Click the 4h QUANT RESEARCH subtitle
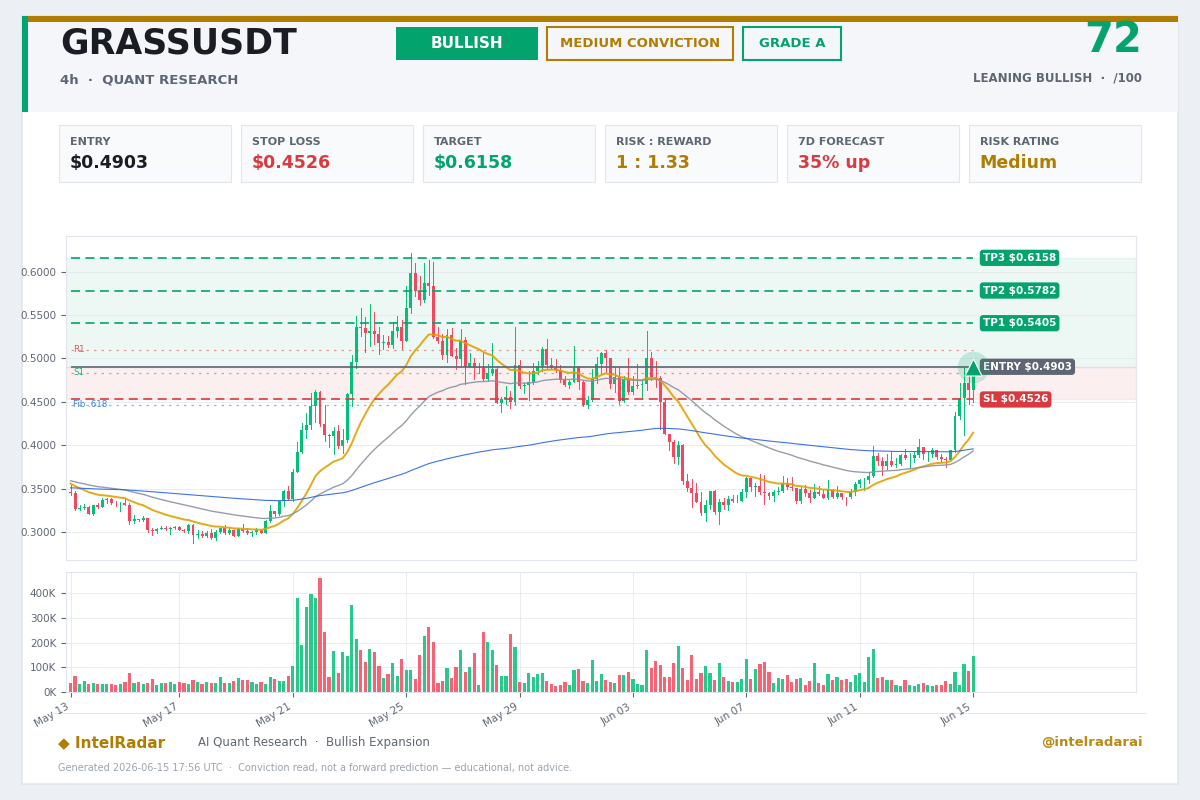 (x=149, y=80)
